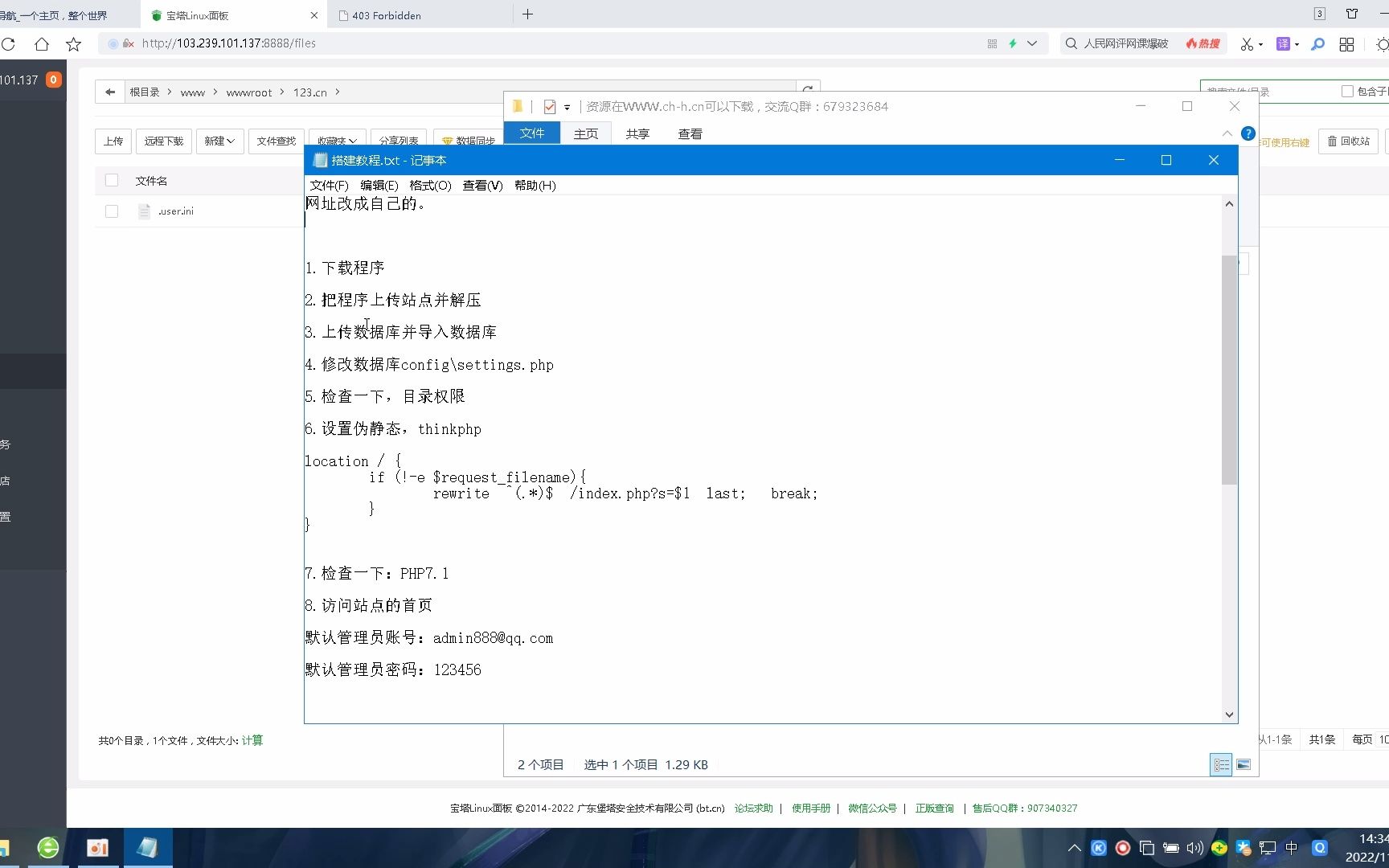Viewport: 1389px width, 868px height.
Task: Open the four-square apps grid icon
Action: pyautogui.click(x=1346, y=44)
